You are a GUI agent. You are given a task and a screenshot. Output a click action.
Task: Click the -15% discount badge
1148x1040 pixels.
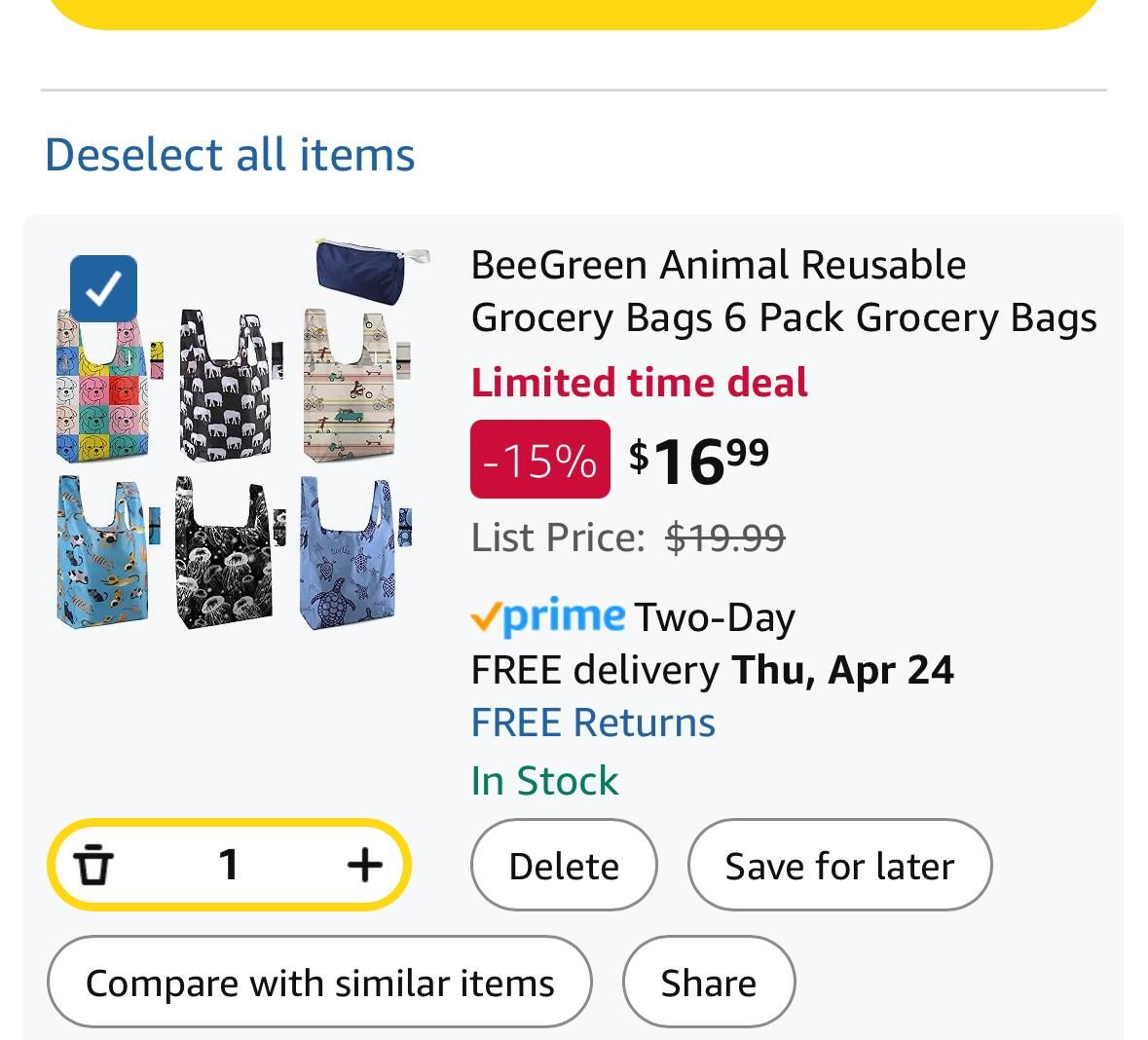tap(540, 460)
